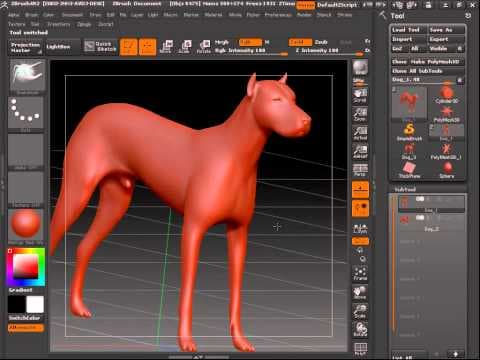Collapse the Tool palette title

pos(397,16)
